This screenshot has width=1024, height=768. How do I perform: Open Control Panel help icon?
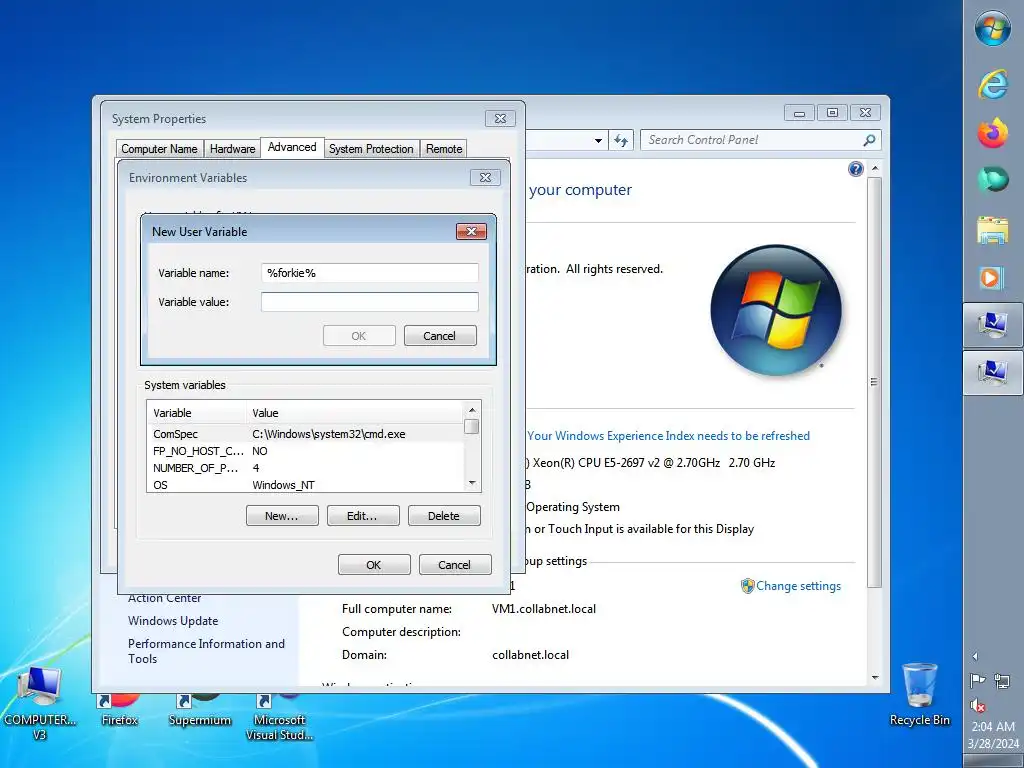coord(856,169)
